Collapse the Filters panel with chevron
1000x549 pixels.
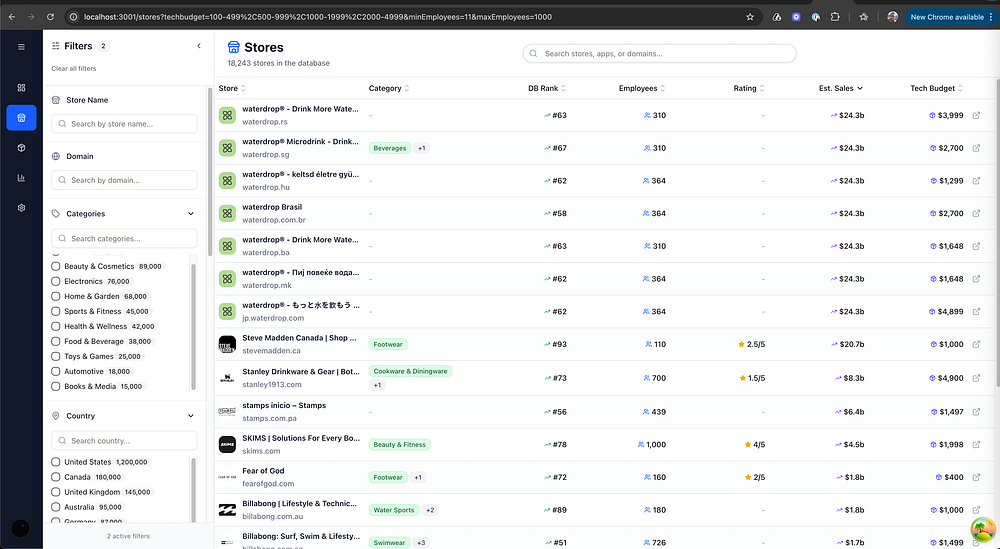click(x=199, y=46)
